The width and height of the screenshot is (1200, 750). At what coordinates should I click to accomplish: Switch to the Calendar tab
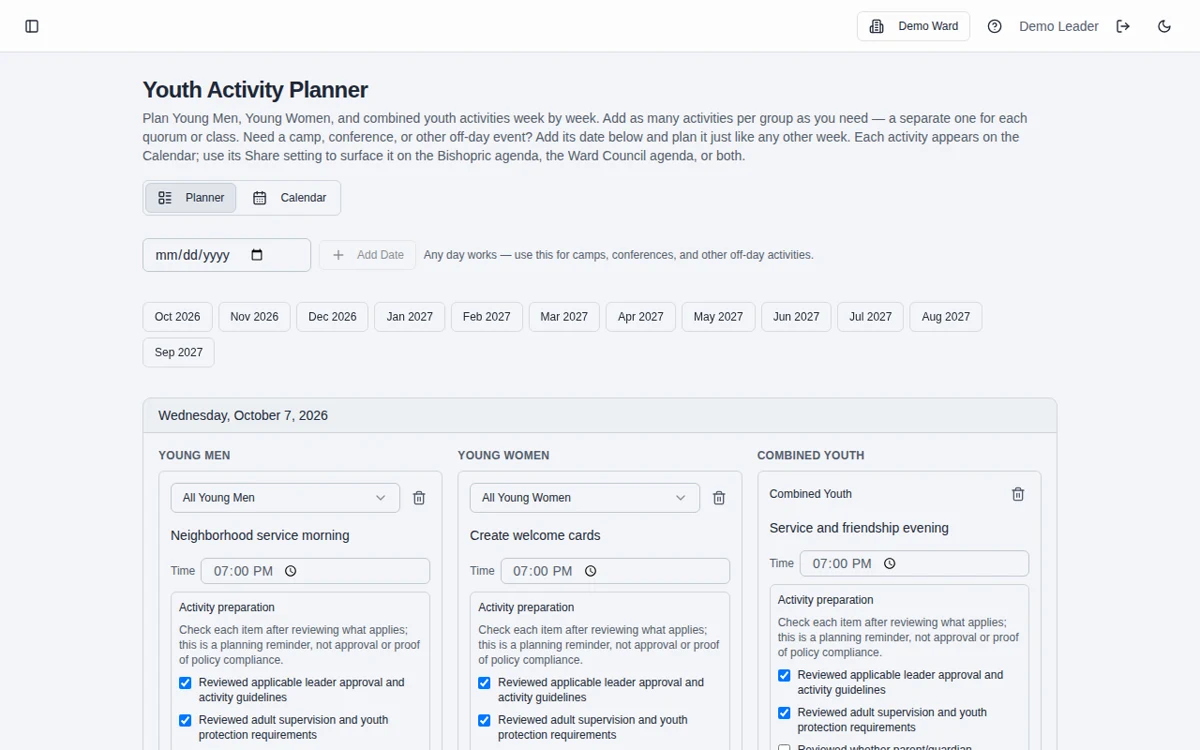click(x=289, y=198)
